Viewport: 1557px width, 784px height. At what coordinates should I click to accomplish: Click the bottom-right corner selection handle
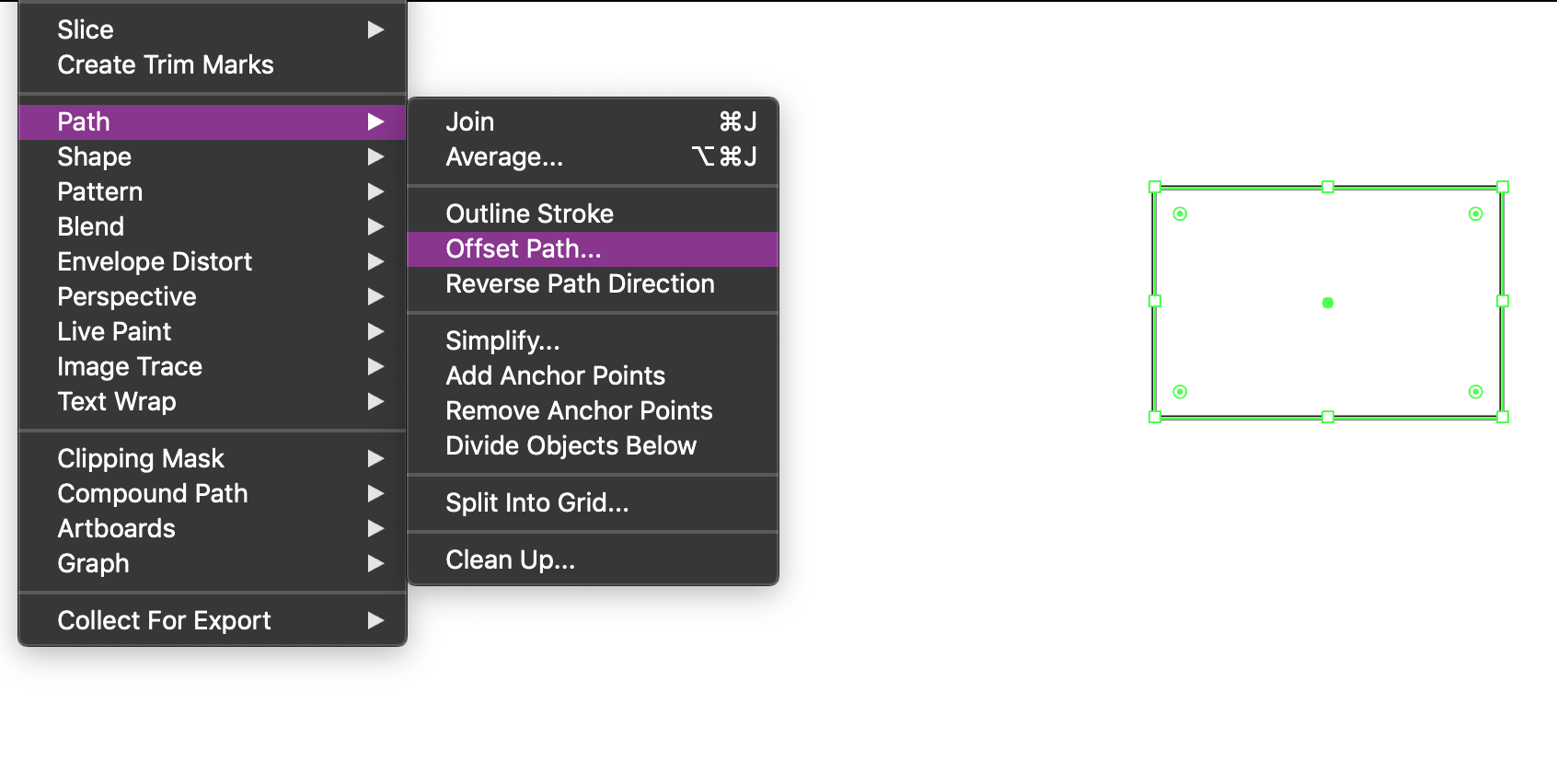pyautogui.click(x=1503, y=417)
